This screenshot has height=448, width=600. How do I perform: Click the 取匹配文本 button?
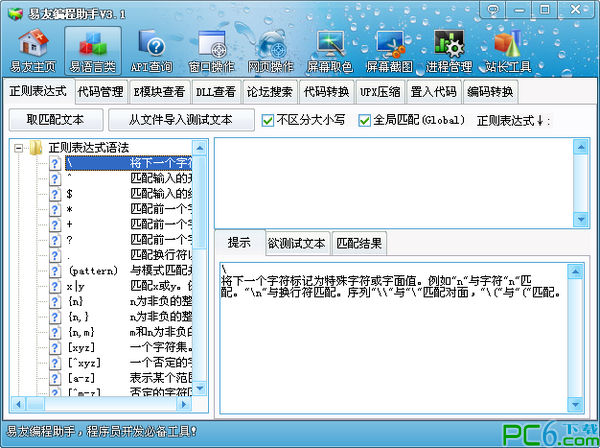pyautogui.click(x=54, y=120)
